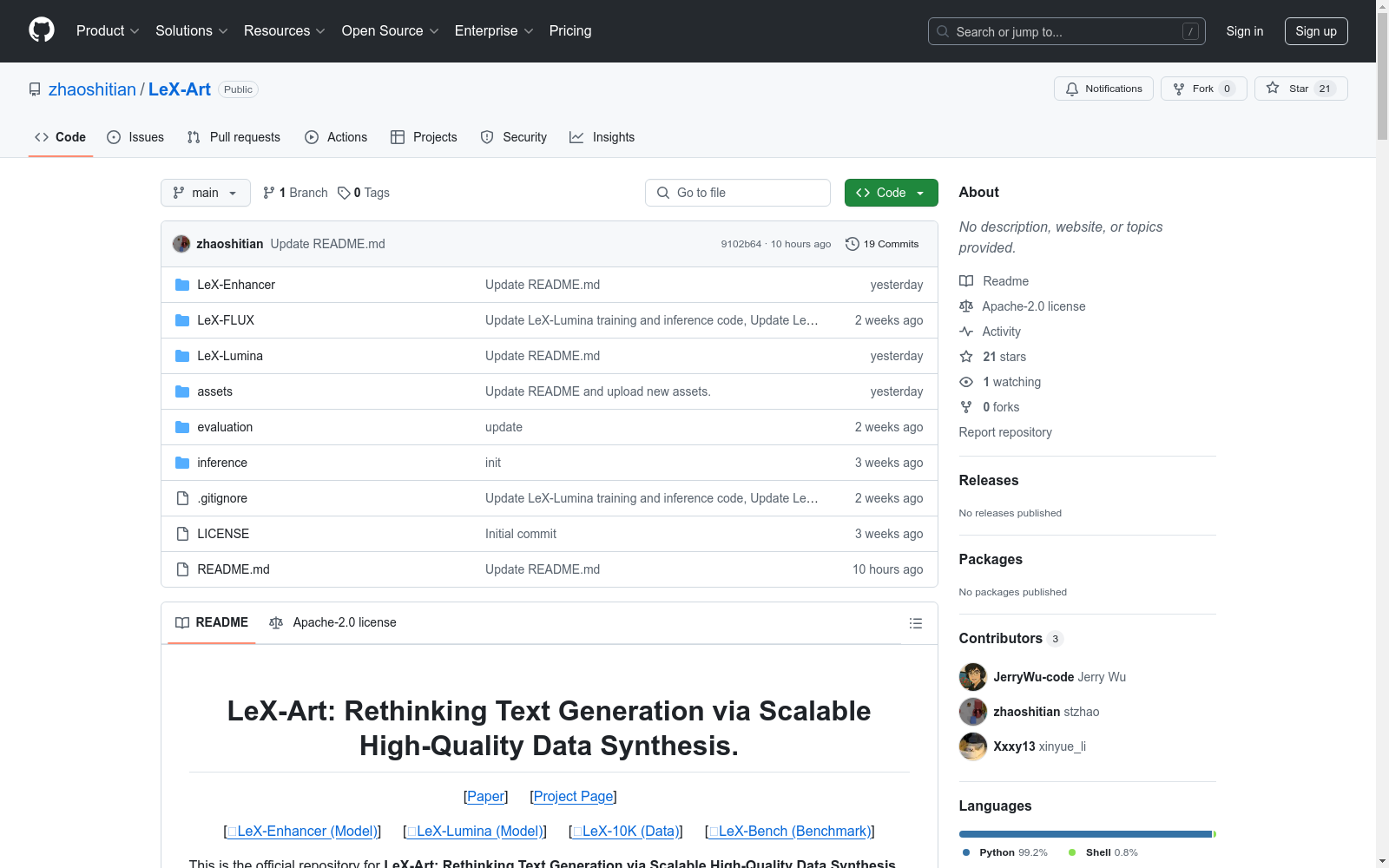
Task: Open zhaoshitian avatar in Contributors list
Action: click(x=973, y=712)
